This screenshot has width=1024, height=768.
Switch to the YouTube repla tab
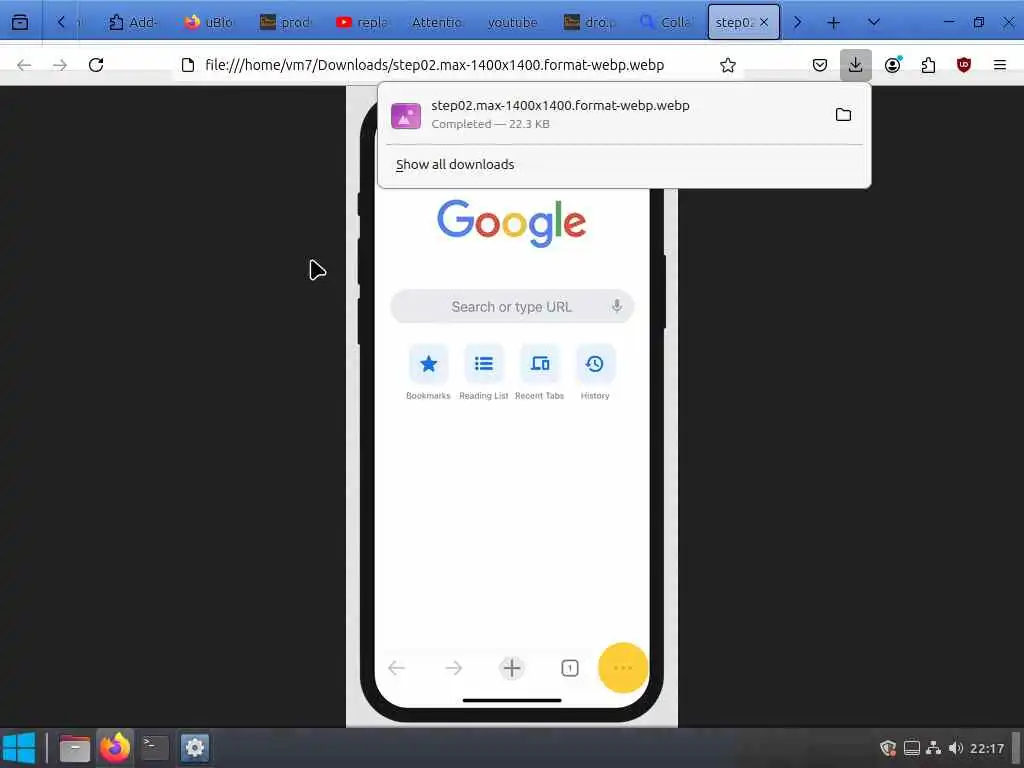click(x=360, y=22)
